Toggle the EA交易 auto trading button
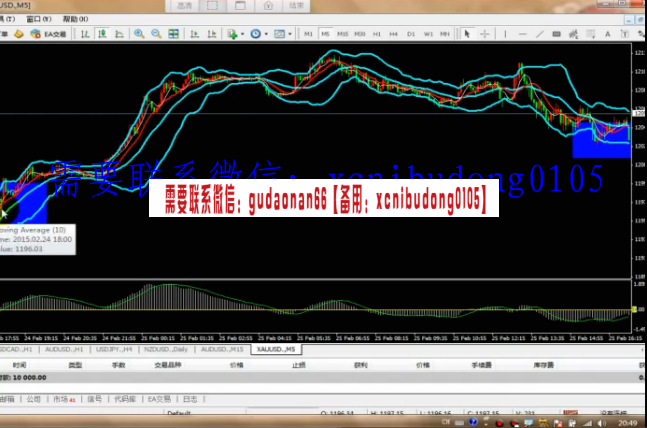The image size is (647, 428). click(43, 34)
